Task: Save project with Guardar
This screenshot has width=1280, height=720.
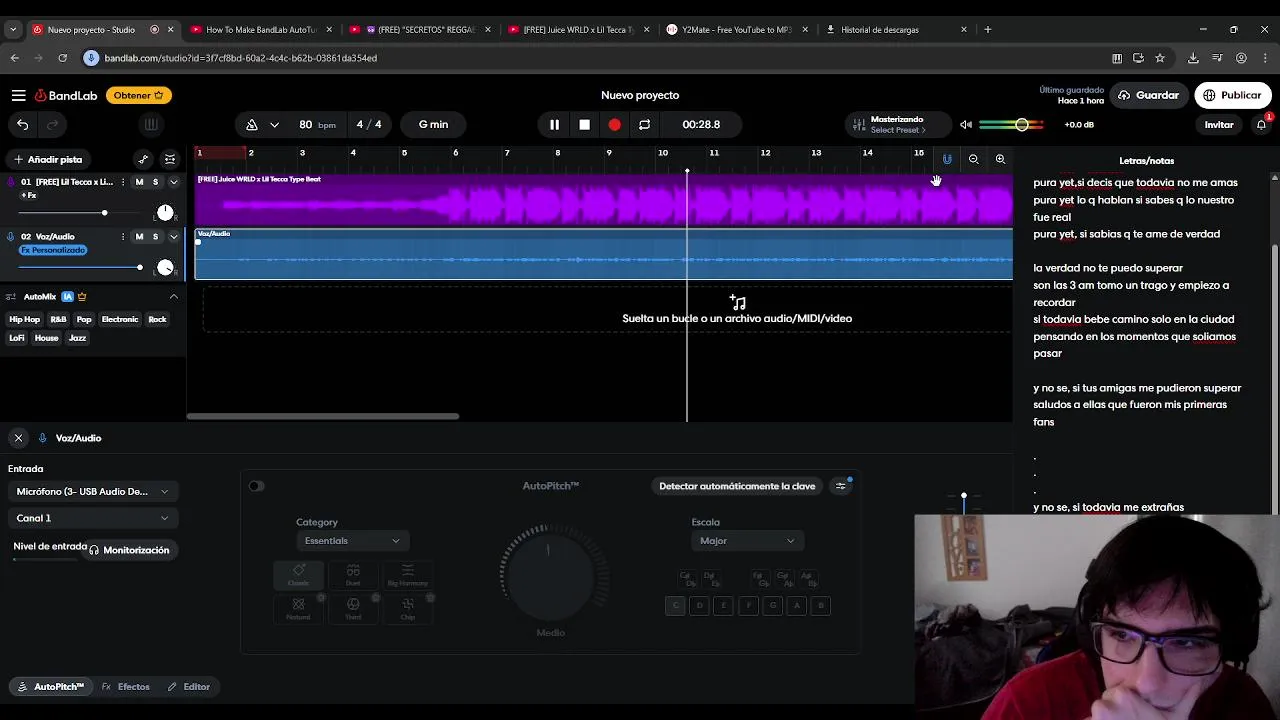Action: click(1148, 95)
